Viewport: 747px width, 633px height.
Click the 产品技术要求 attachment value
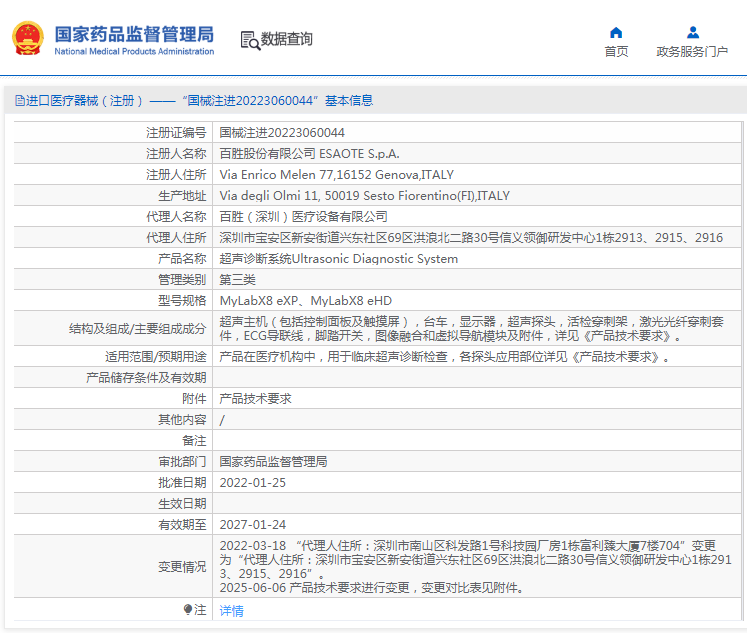(x=256, y=398)
